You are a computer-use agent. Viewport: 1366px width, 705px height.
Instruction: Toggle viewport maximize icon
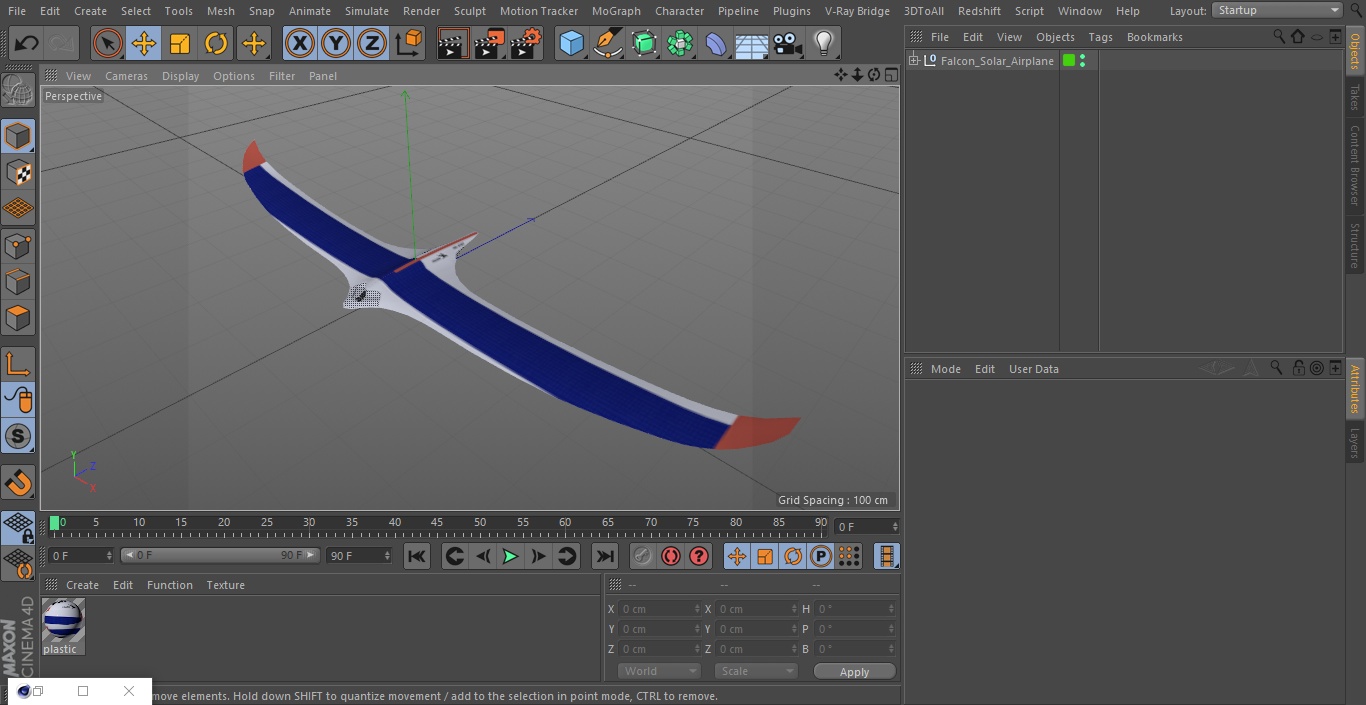[x=890, y=75]
